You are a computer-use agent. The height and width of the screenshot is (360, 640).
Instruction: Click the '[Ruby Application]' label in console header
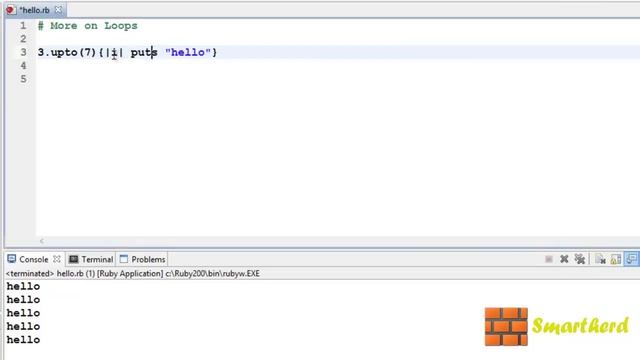click(x=130, y=273)
